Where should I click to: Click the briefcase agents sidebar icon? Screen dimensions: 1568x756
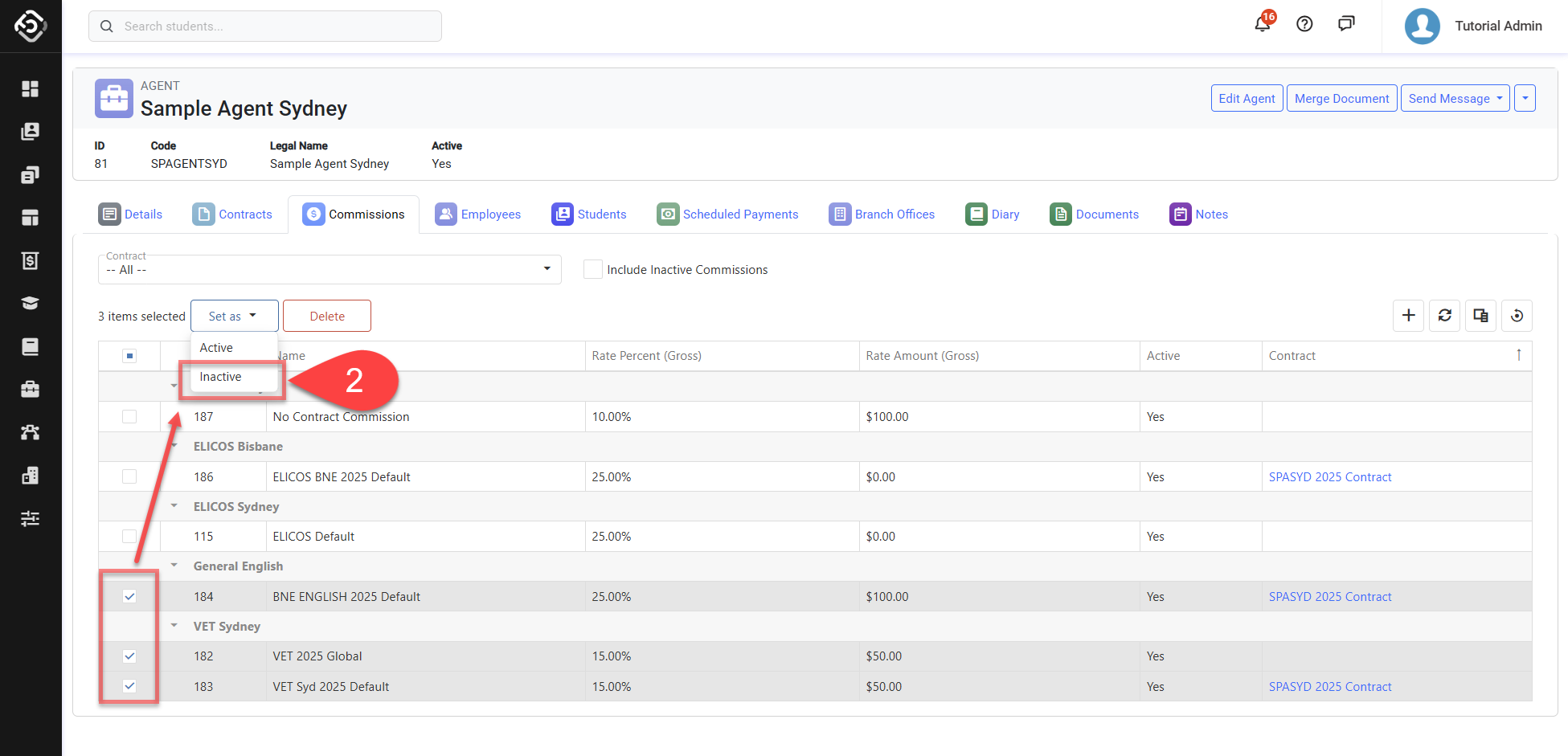pyautogui.click(x=31, y=390)
